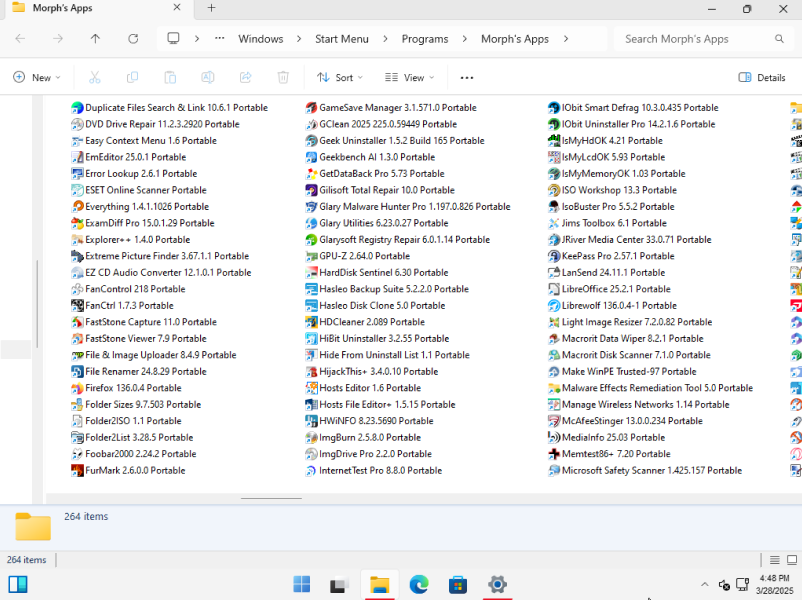Open the New item dropdown

37,78
